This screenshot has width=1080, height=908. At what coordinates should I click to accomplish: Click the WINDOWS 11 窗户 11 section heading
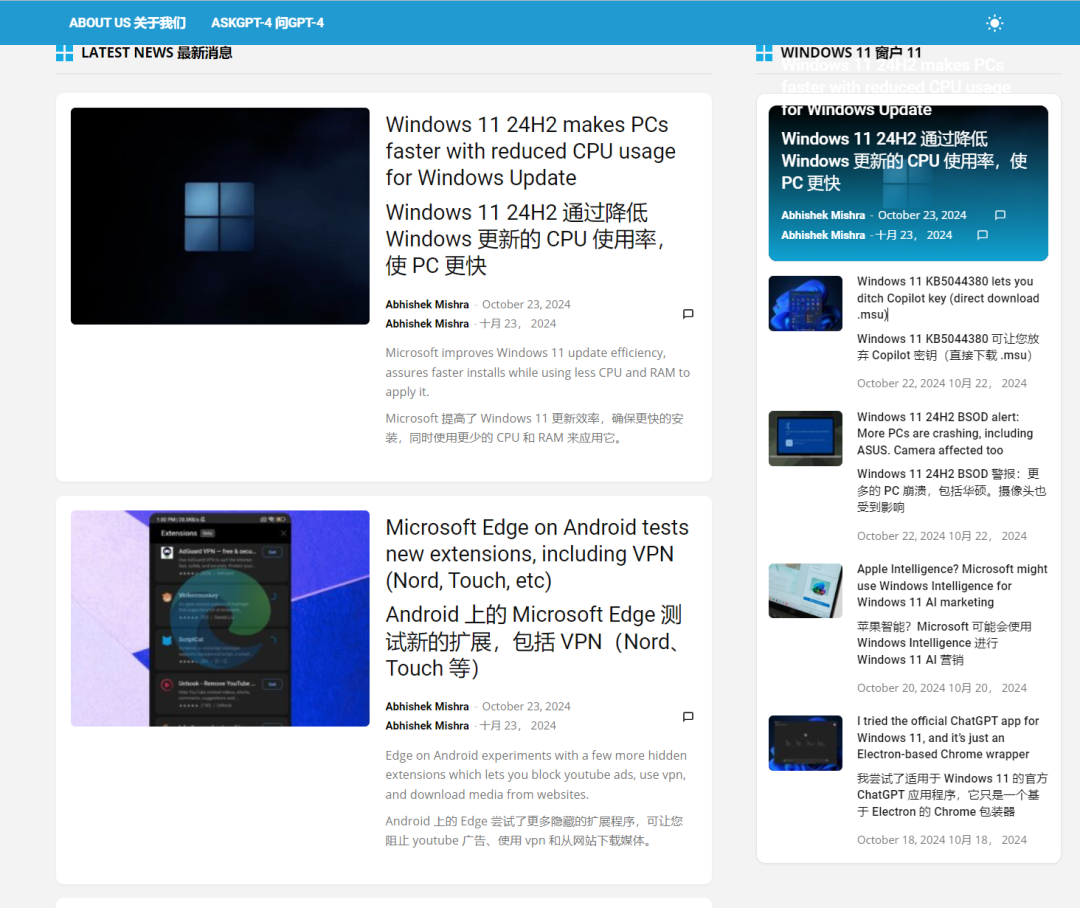[x=851, y=53]
